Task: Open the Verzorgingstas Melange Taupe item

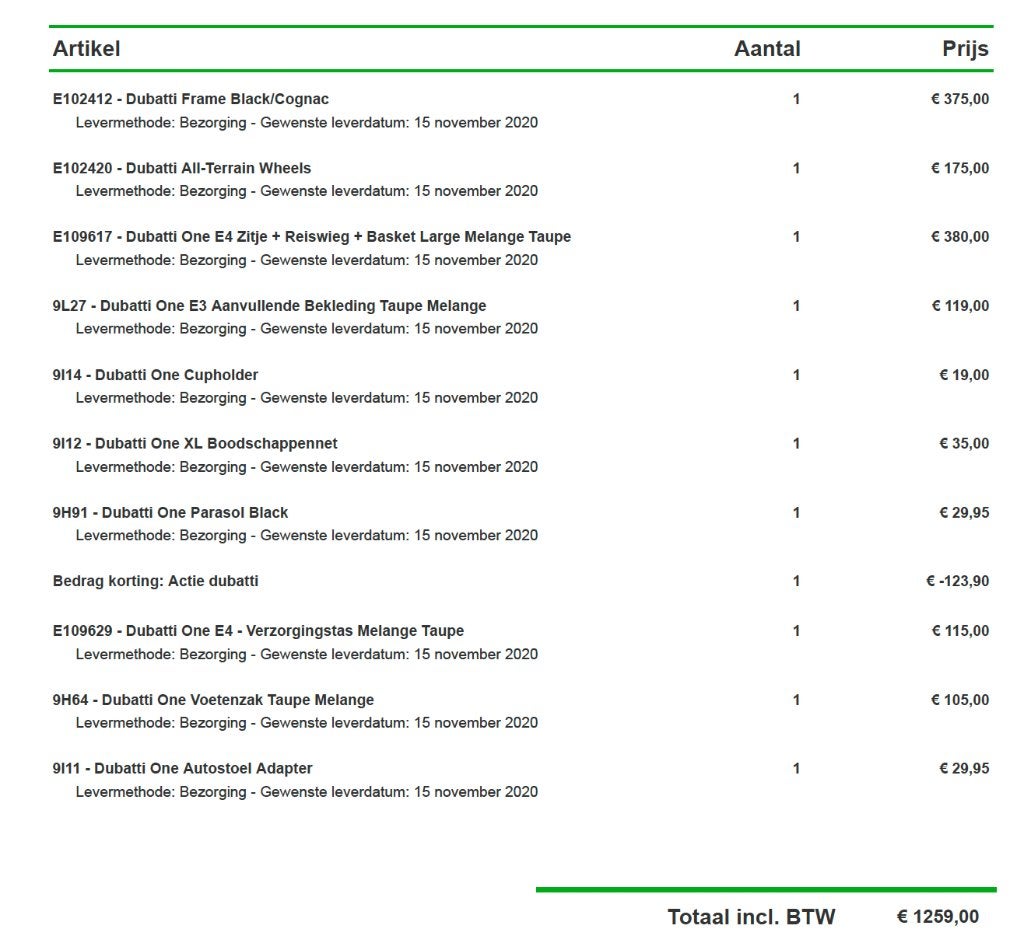Action: [258, 631]
